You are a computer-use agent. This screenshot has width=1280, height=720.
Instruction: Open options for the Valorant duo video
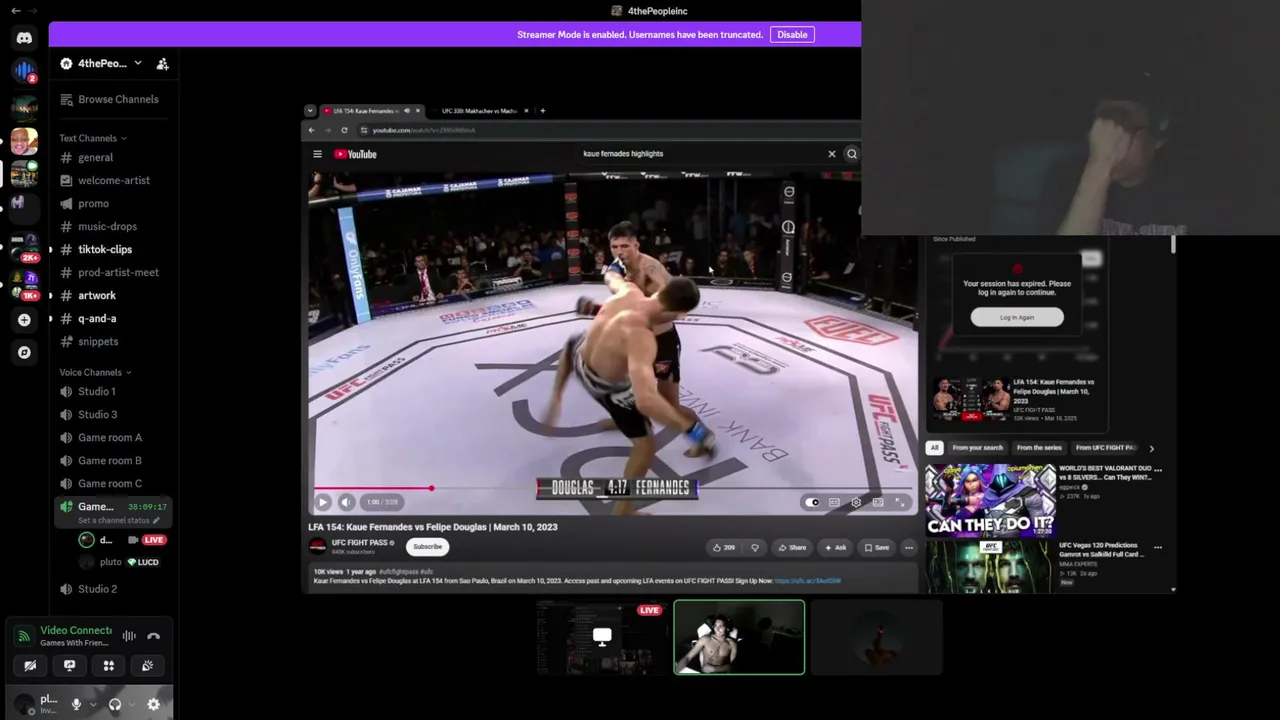pos(1158,470)
